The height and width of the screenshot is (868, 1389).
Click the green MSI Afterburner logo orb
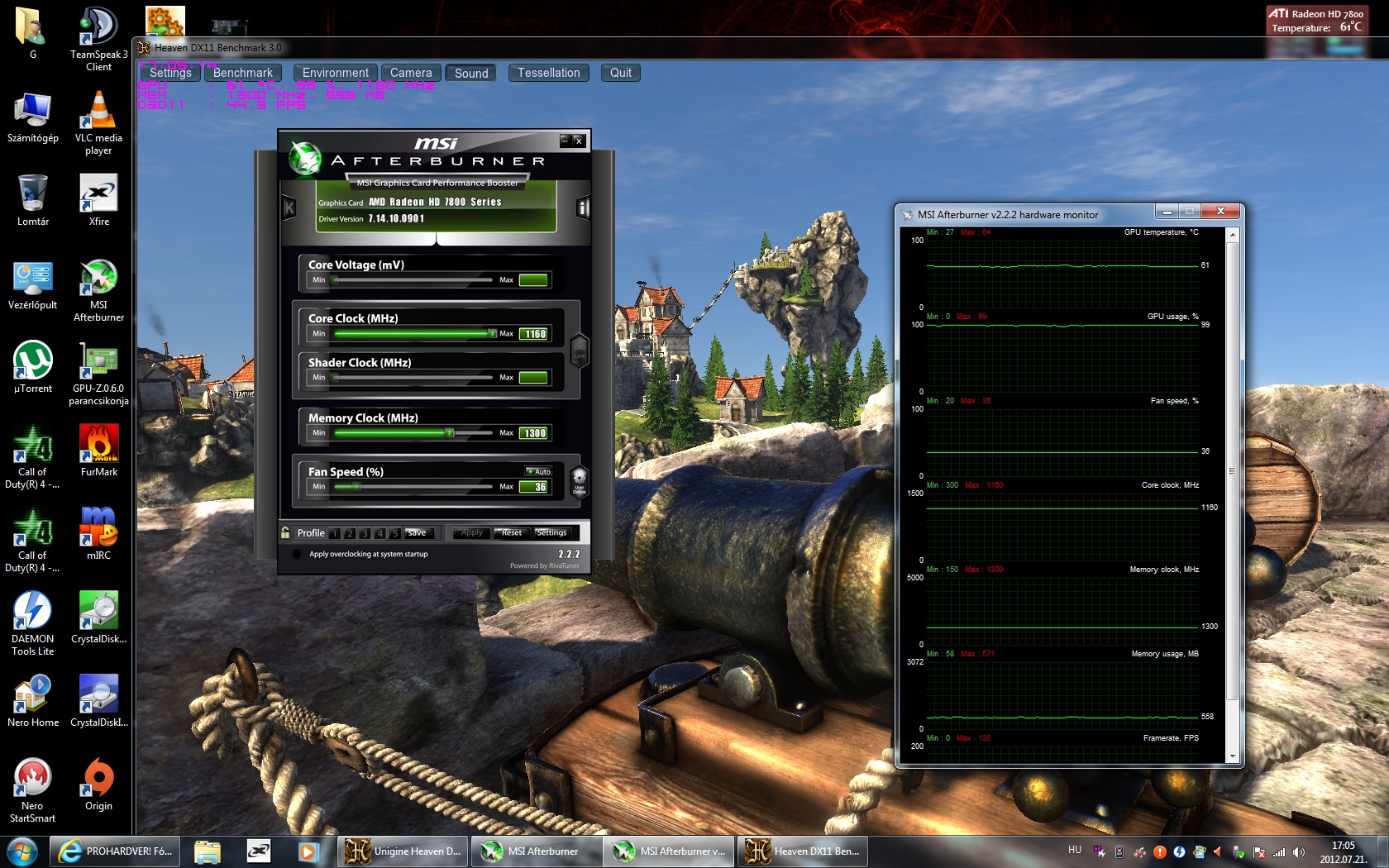click(305, 157)
